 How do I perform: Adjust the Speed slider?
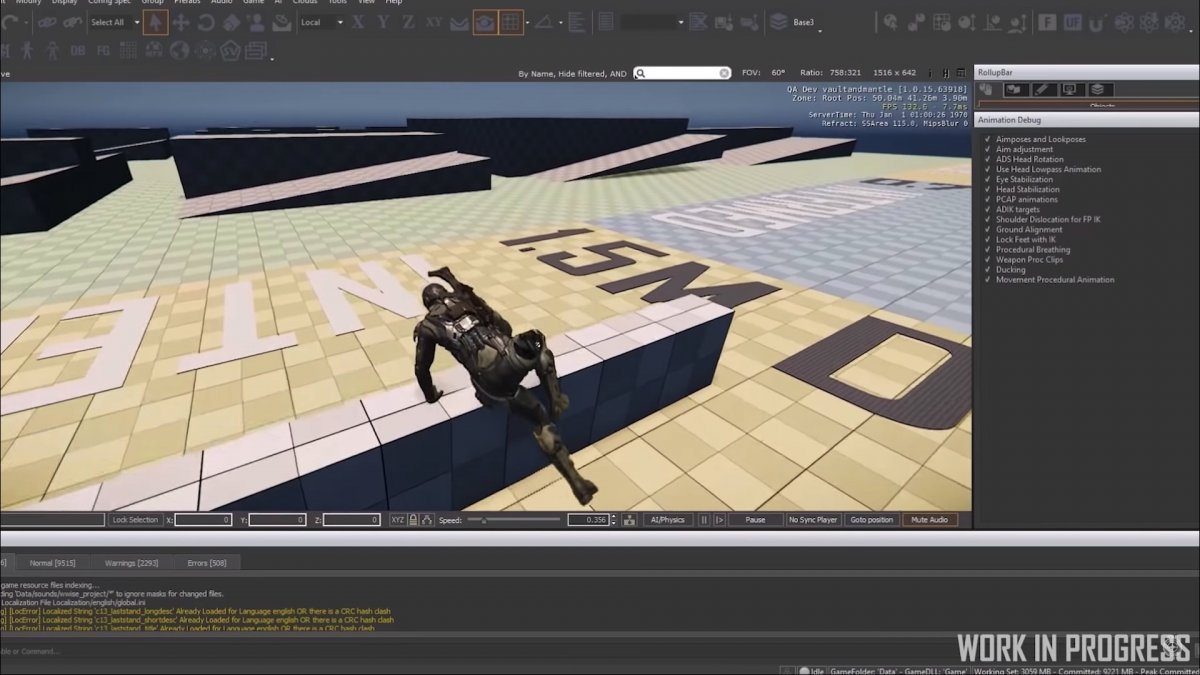514,520
